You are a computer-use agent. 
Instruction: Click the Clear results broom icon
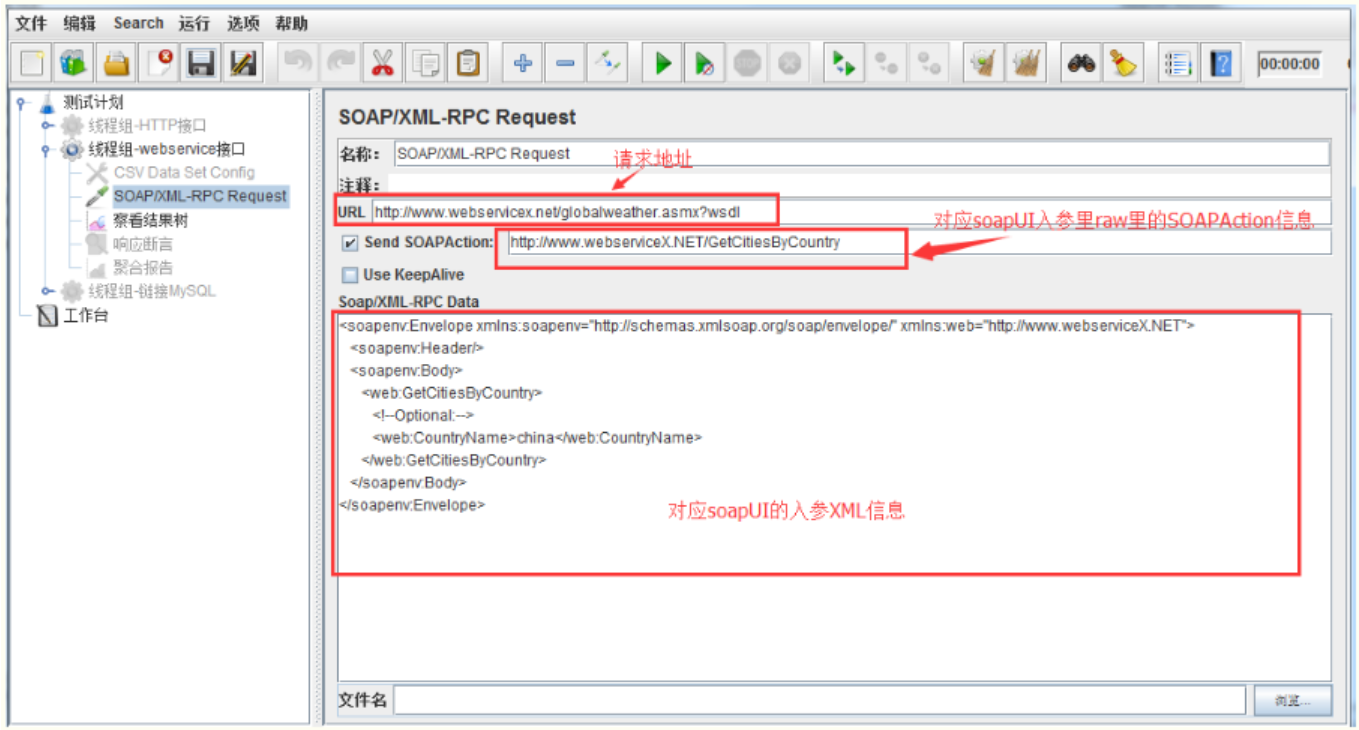tap(985, 64)
